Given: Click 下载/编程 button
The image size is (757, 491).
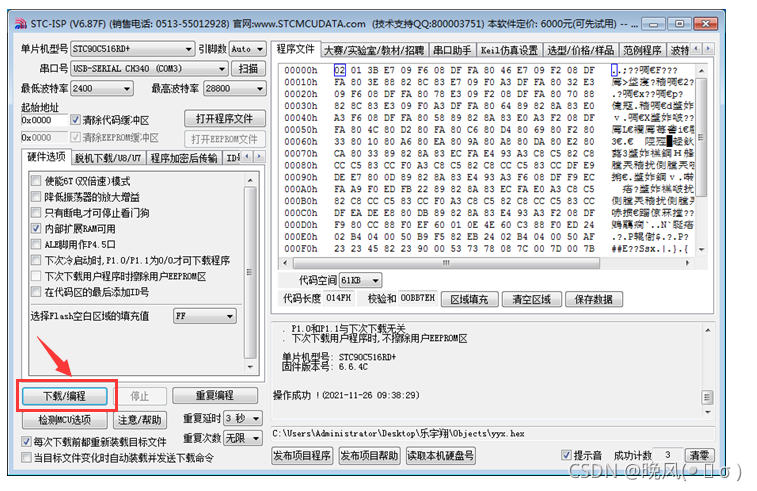Looking at the screenshot, I should (65, 396).
